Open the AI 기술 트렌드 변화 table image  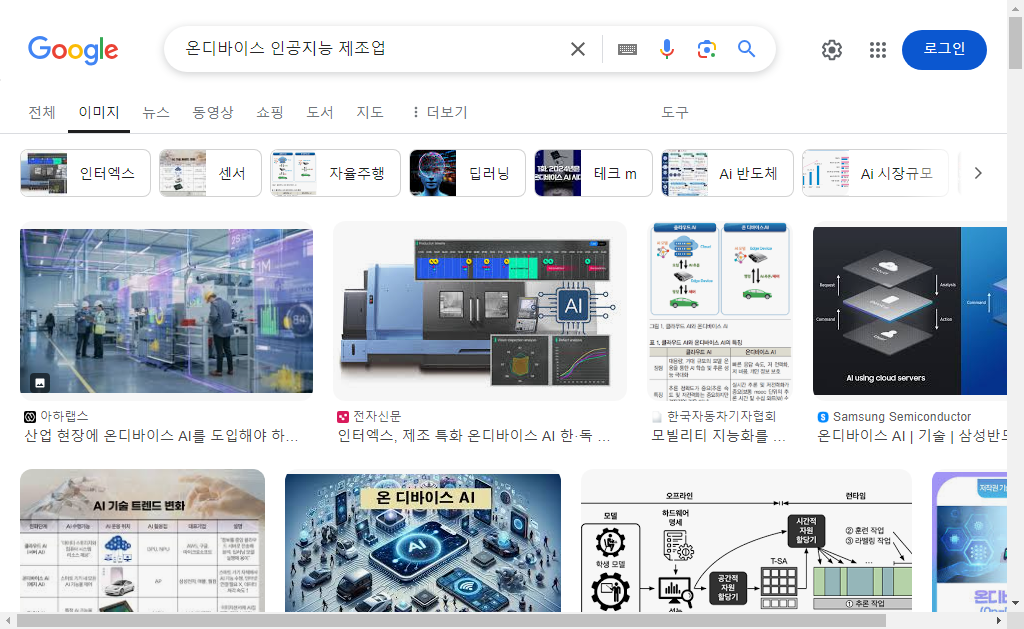click(142, 541)
